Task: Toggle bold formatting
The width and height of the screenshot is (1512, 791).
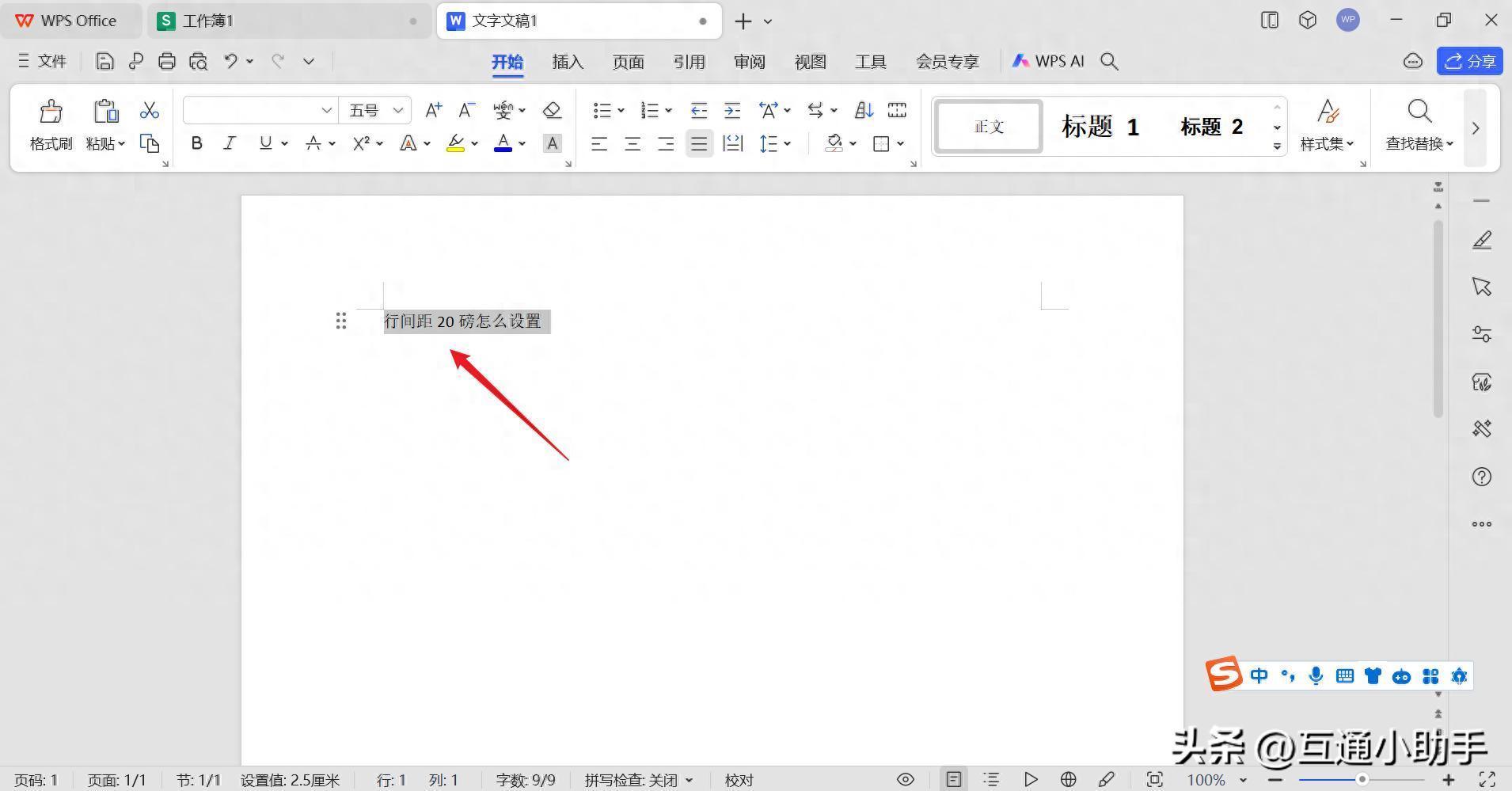Action: click(197, 143)
